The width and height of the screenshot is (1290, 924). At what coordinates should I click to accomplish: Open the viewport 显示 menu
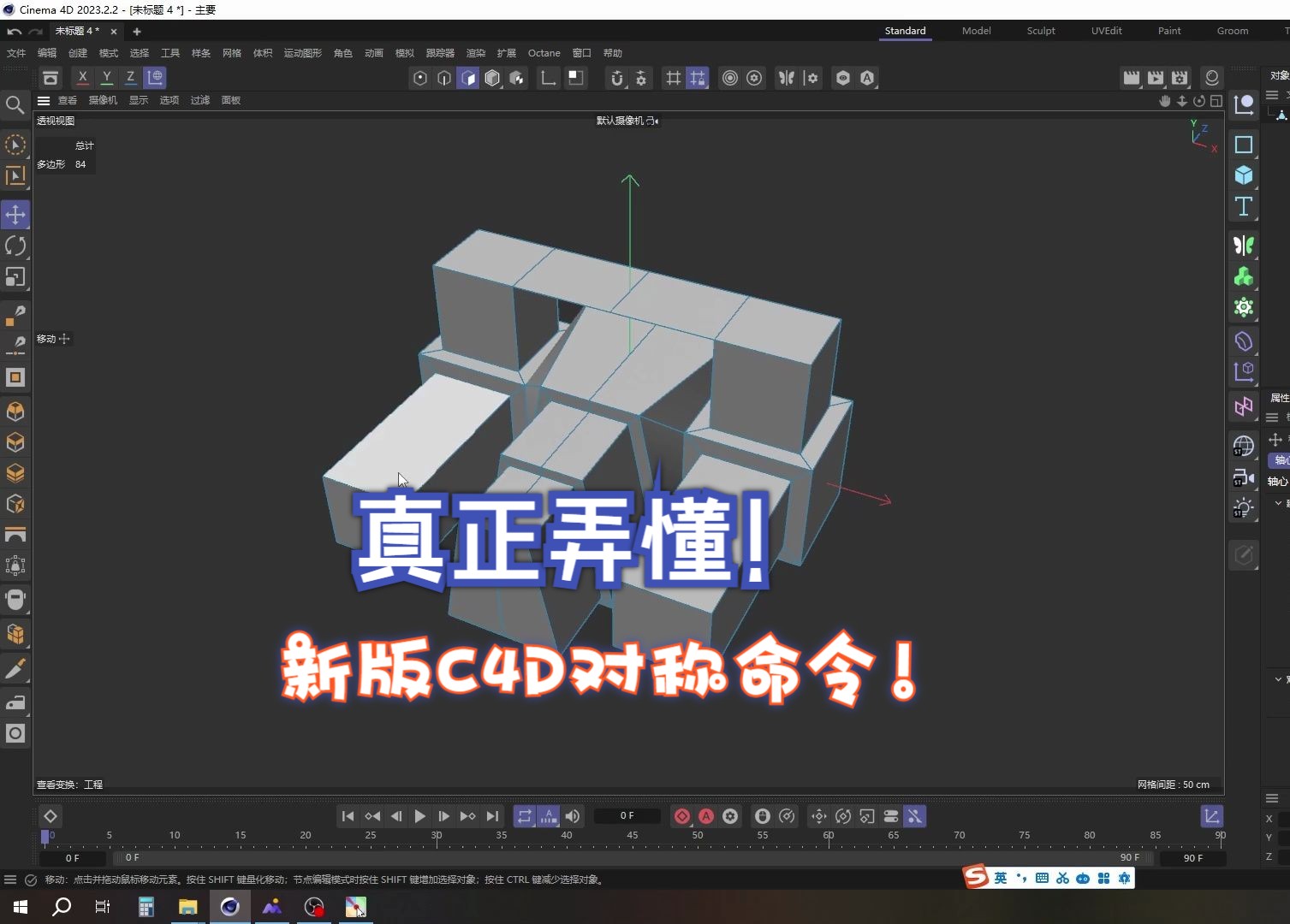click(139, 100)
